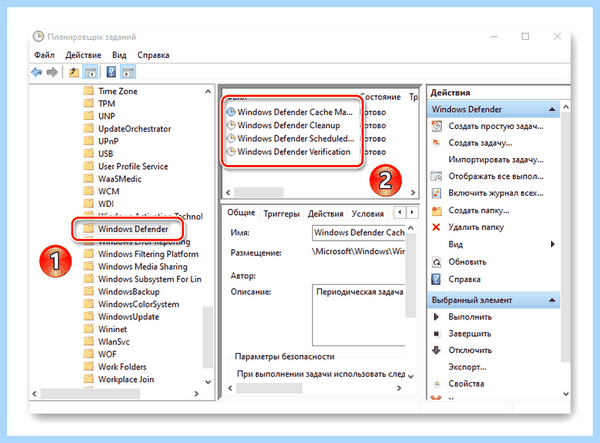Click the Windows Defender Verification task icon

(x=231, y=151)
